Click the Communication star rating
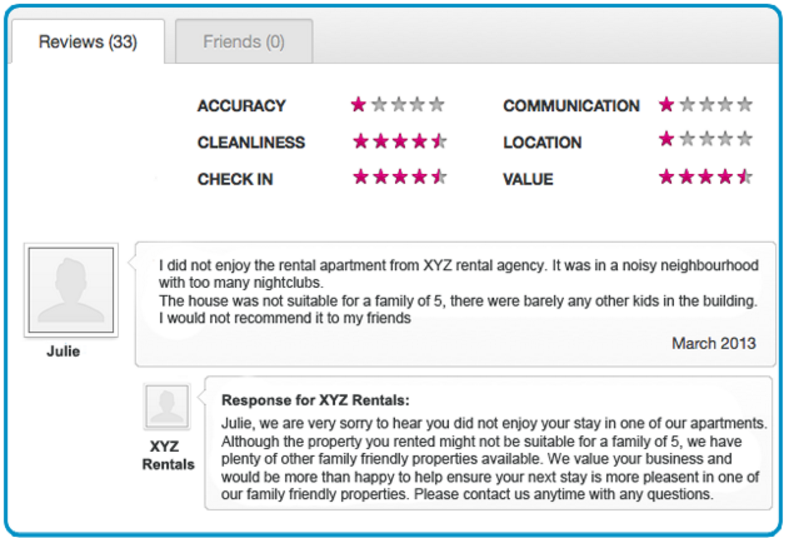This screenshot has height=544, width=788. point(706,105)
